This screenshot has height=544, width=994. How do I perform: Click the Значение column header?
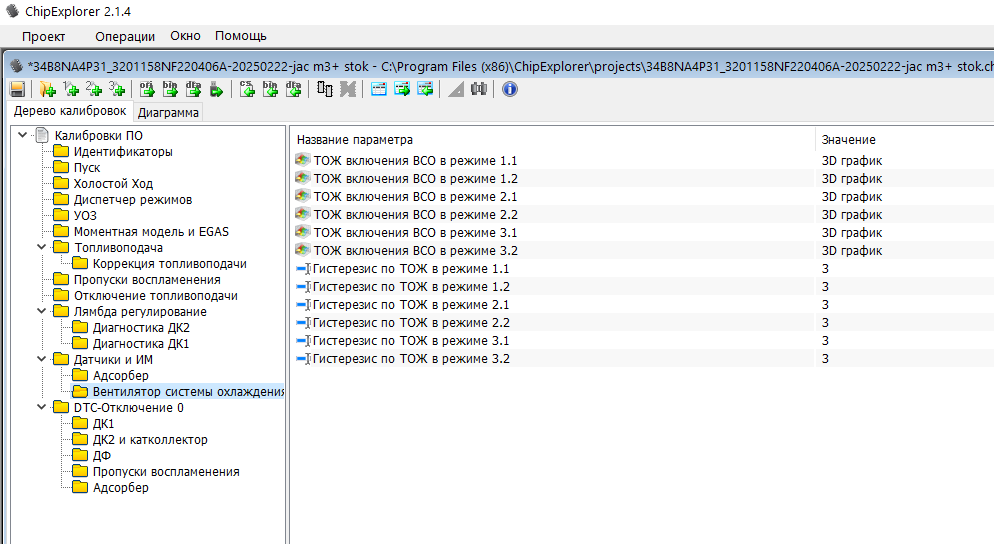848,139
